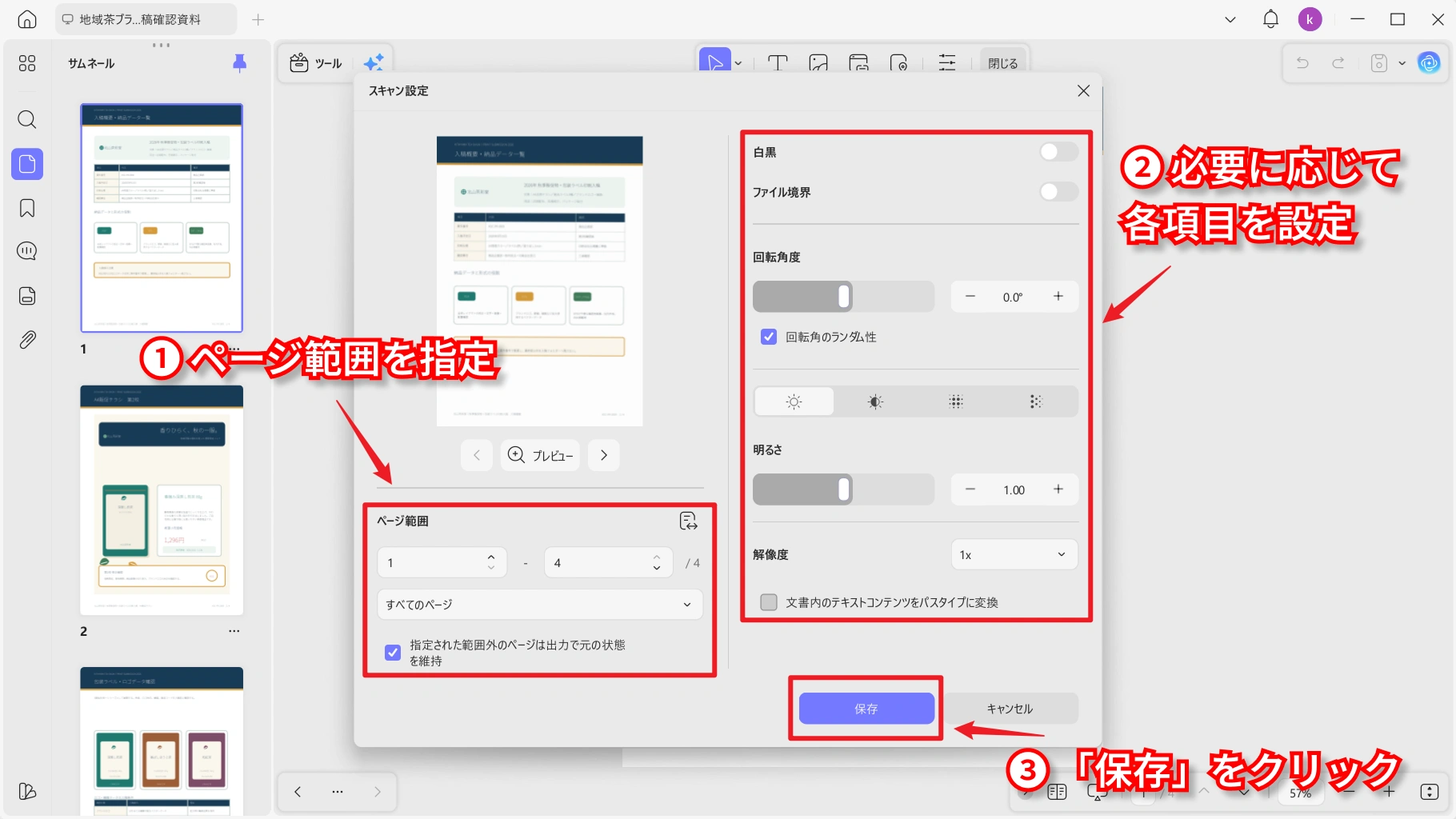1456x819 pixels.
Task: Click the brightness slider handle
Action: coord(844,489)
